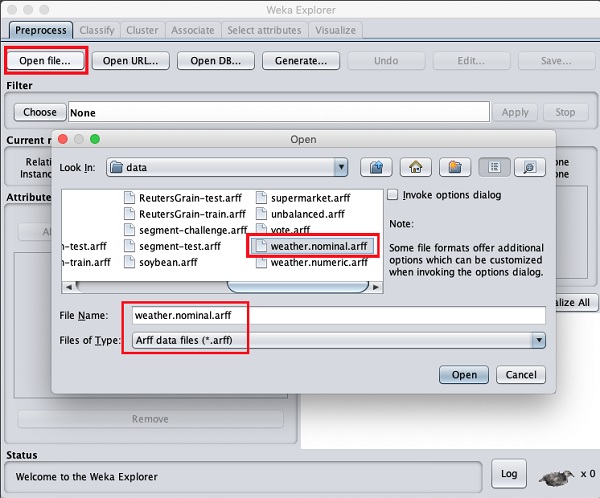The image size is (600, 498).
Task: Click the supermarket.arff file icon
Action: 261,198
